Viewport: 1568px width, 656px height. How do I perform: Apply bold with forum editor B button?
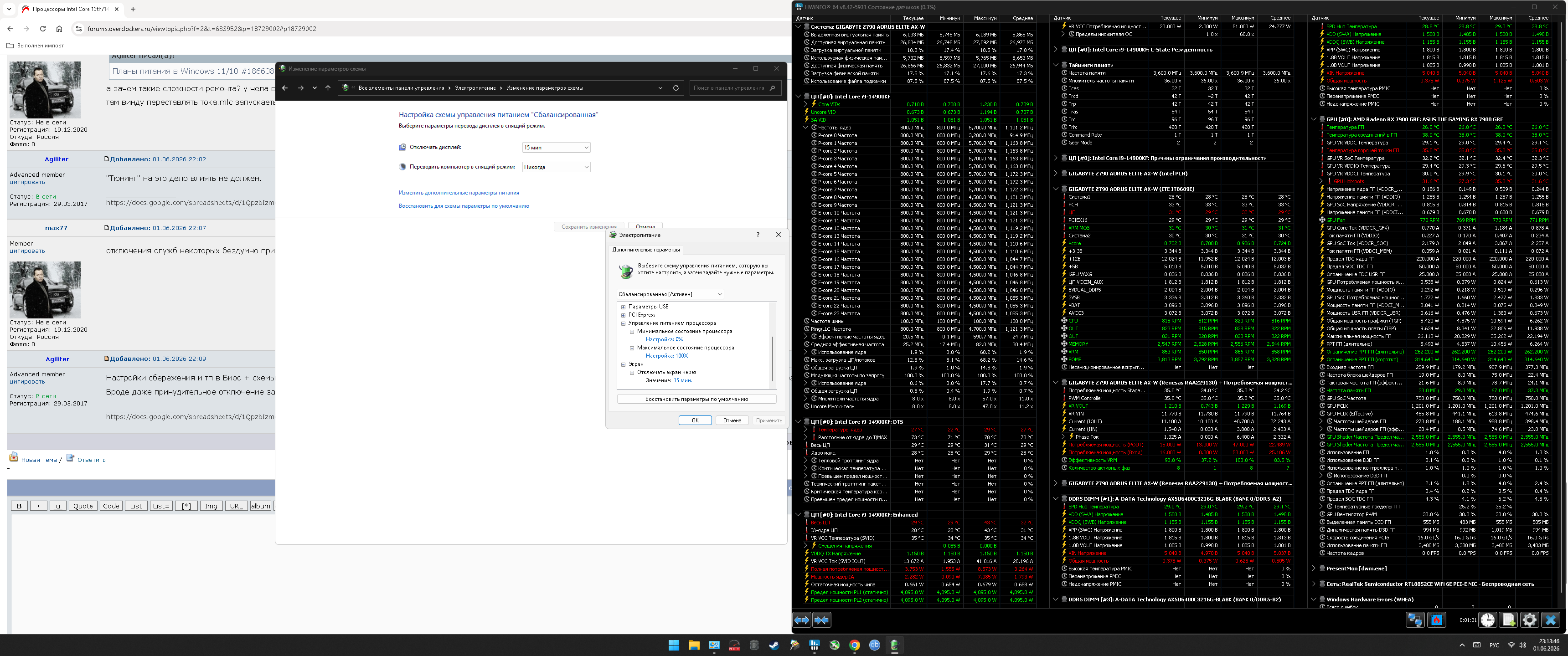tap(20, 506)
